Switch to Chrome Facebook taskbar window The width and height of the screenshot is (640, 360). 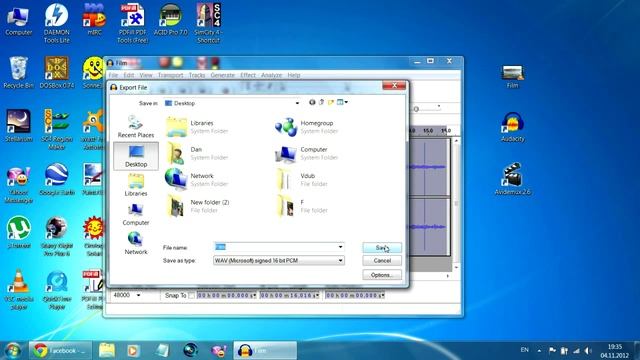coord(60,351)
